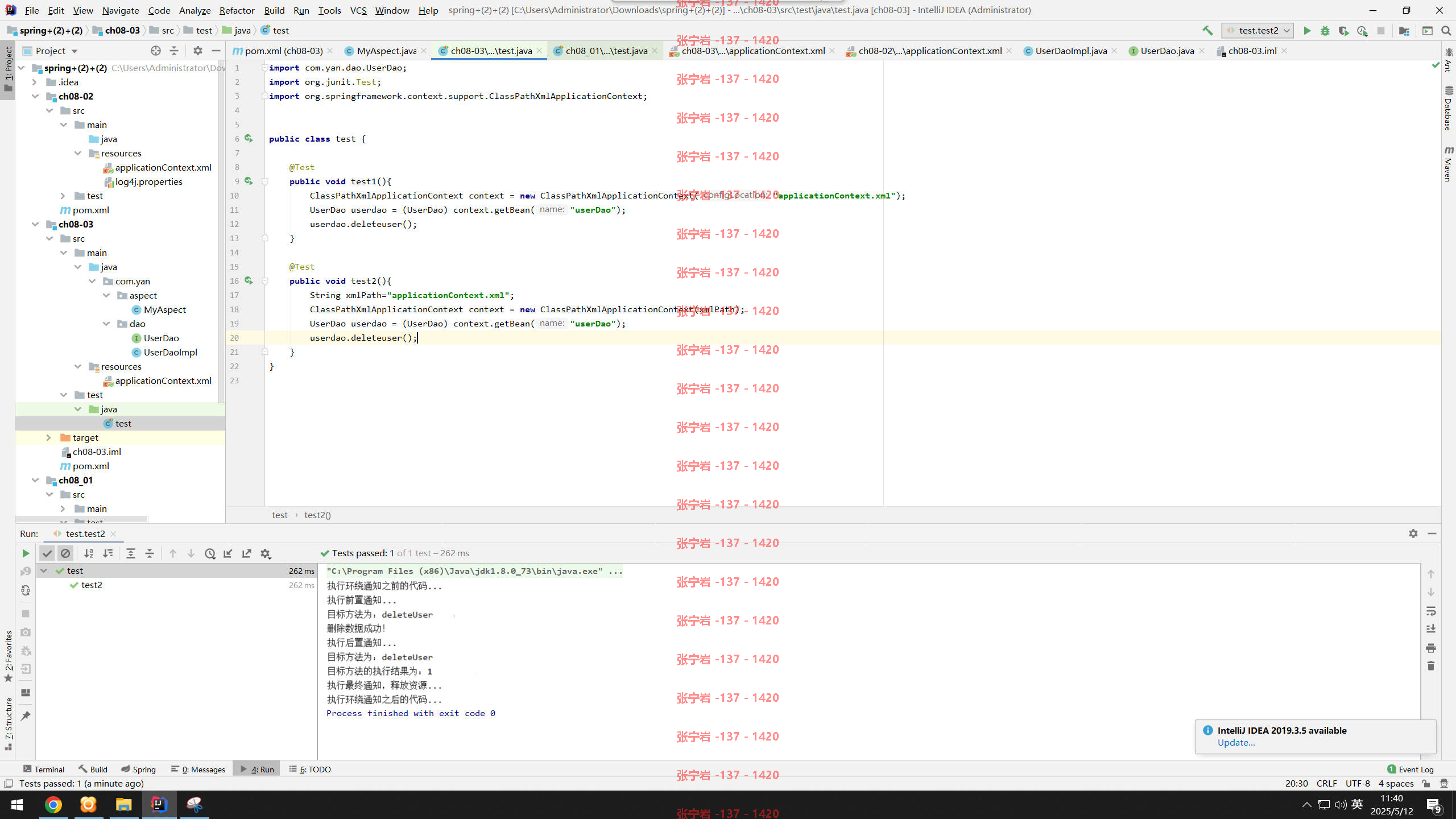
Task: Expand target folder in project tree
Action: 49,437
